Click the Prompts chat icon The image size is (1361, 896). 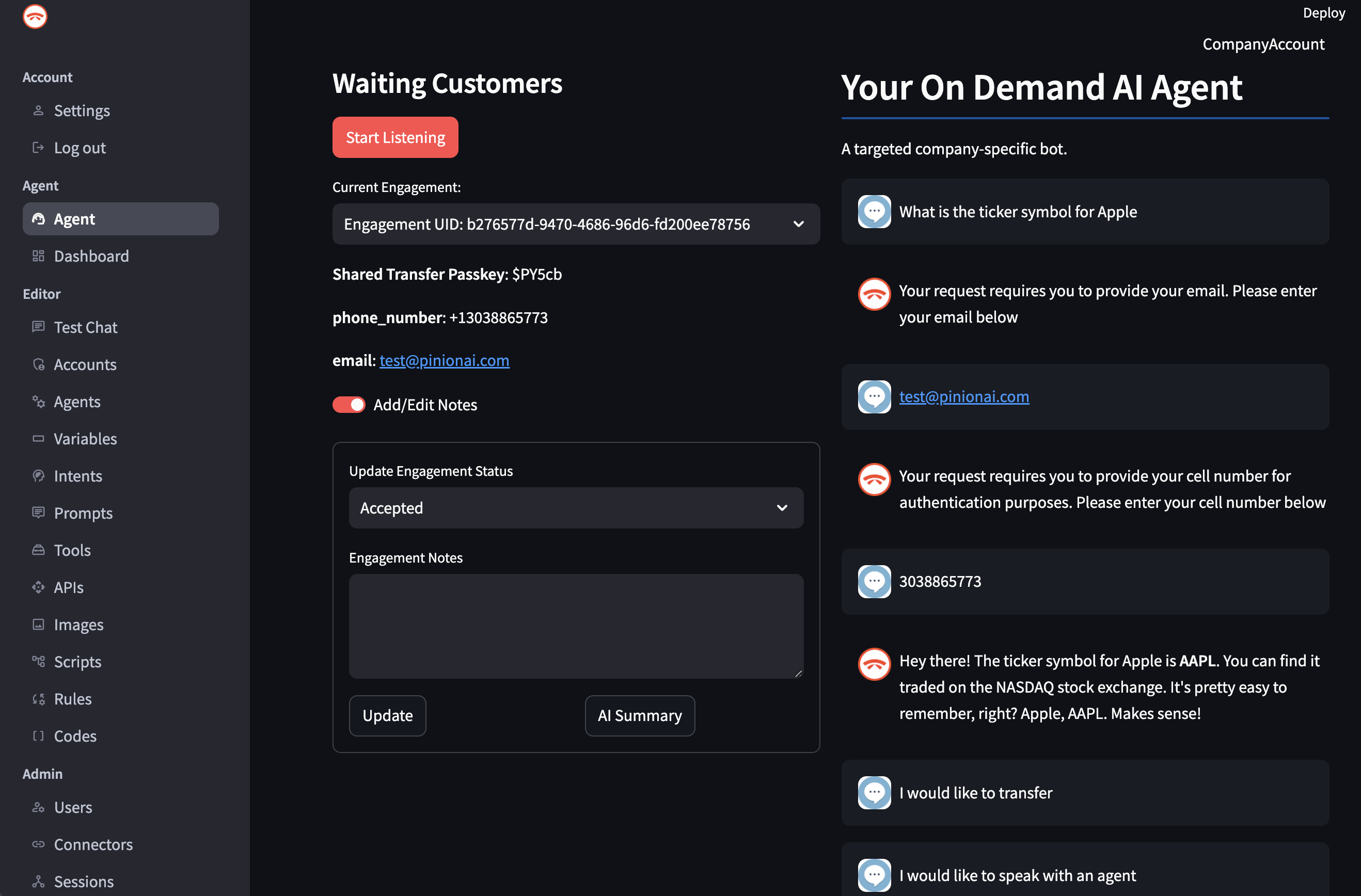pyautogui.click(x=38, y=513)
